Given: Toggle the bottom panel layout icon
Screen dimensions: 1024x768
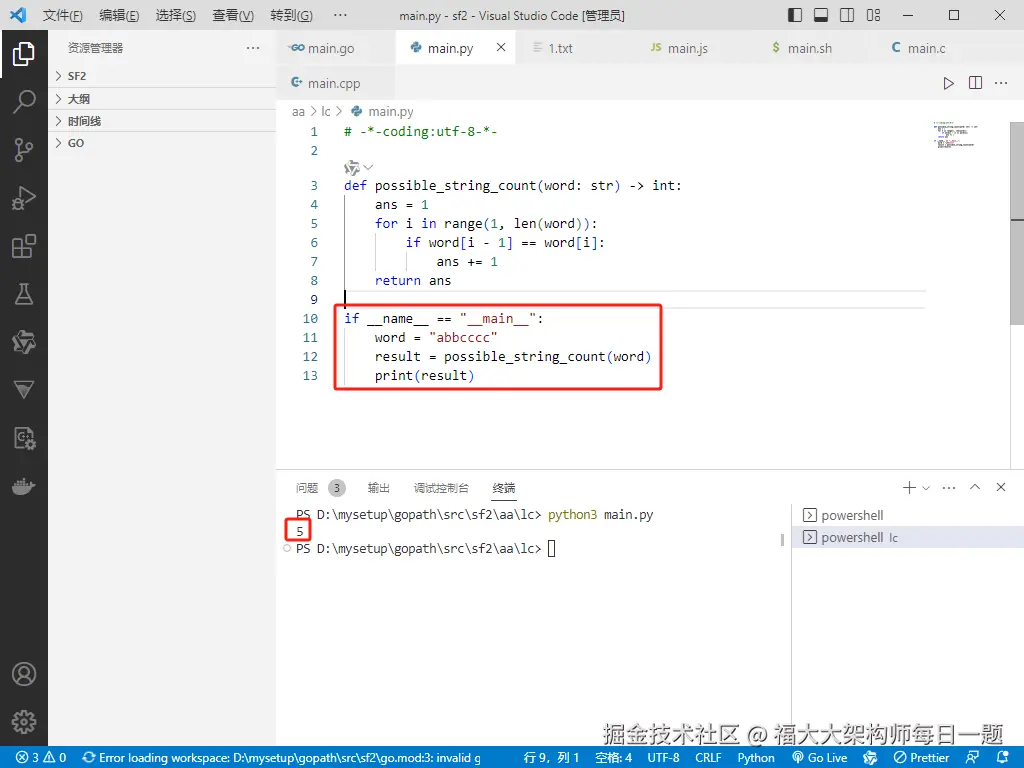Looking at the screenshot, I should tap(821, 15).
